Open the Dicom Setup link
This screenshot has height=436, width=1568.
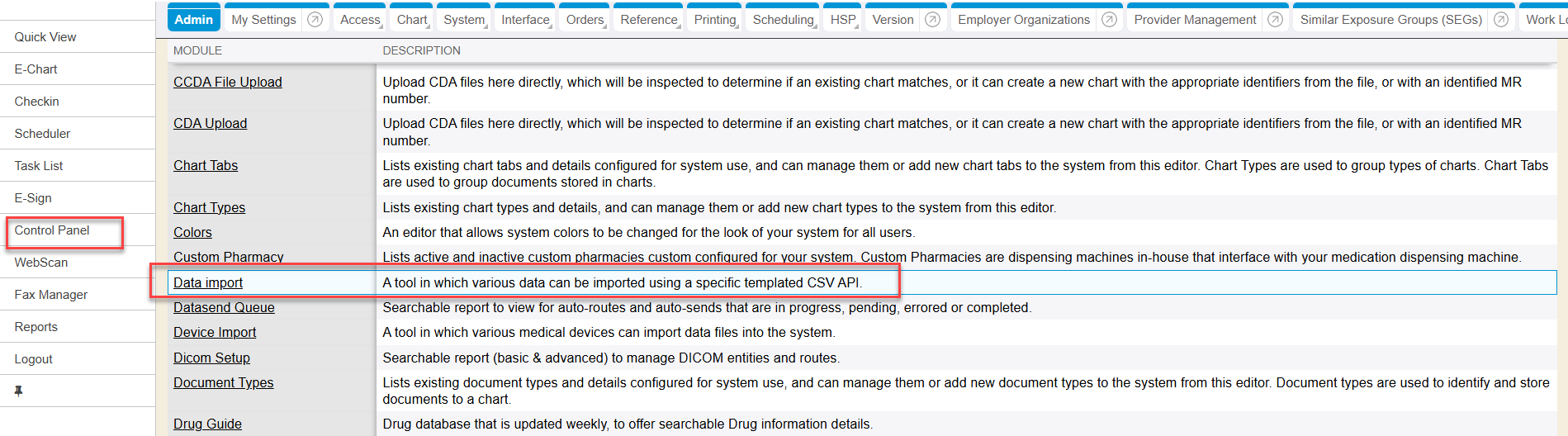point(211,358)
